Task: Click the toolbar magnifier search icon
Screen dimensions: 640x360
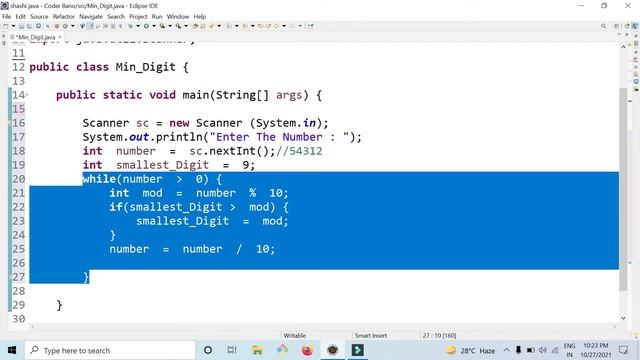Action: (603, 26)
